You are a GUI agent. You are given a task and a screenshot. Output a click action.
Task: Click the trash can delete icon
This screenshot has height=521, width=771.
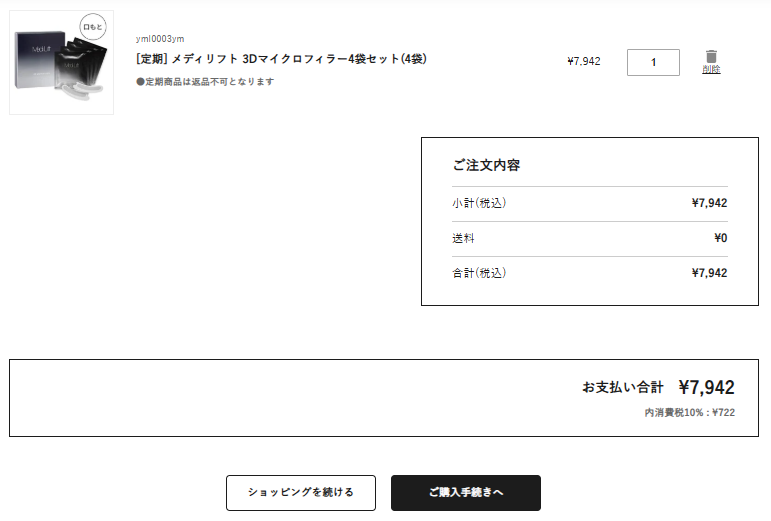point(711,56)
